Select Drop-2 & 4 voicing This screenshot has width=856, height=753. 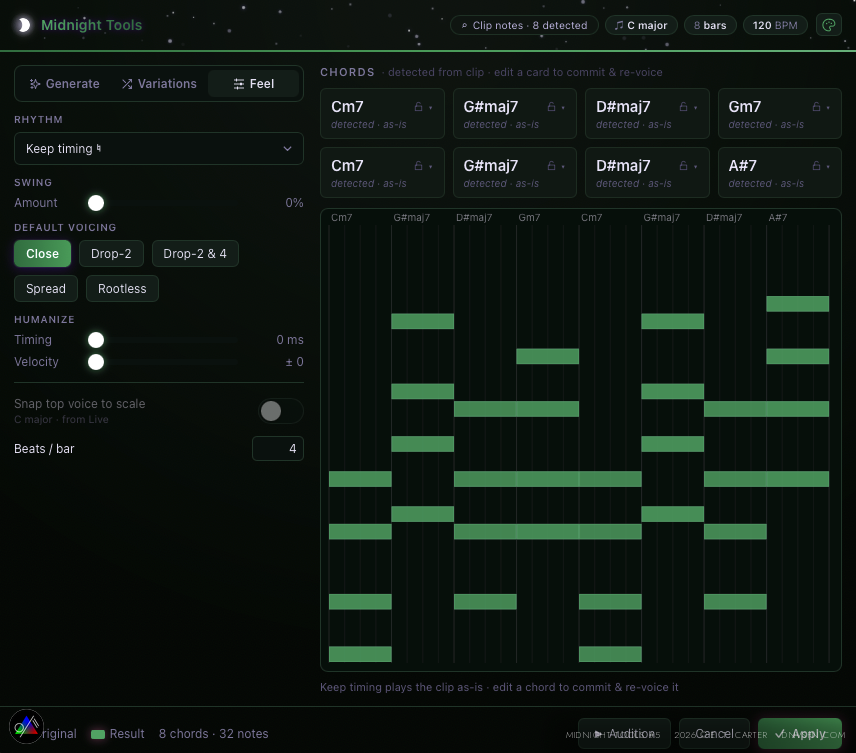[195, 253]
